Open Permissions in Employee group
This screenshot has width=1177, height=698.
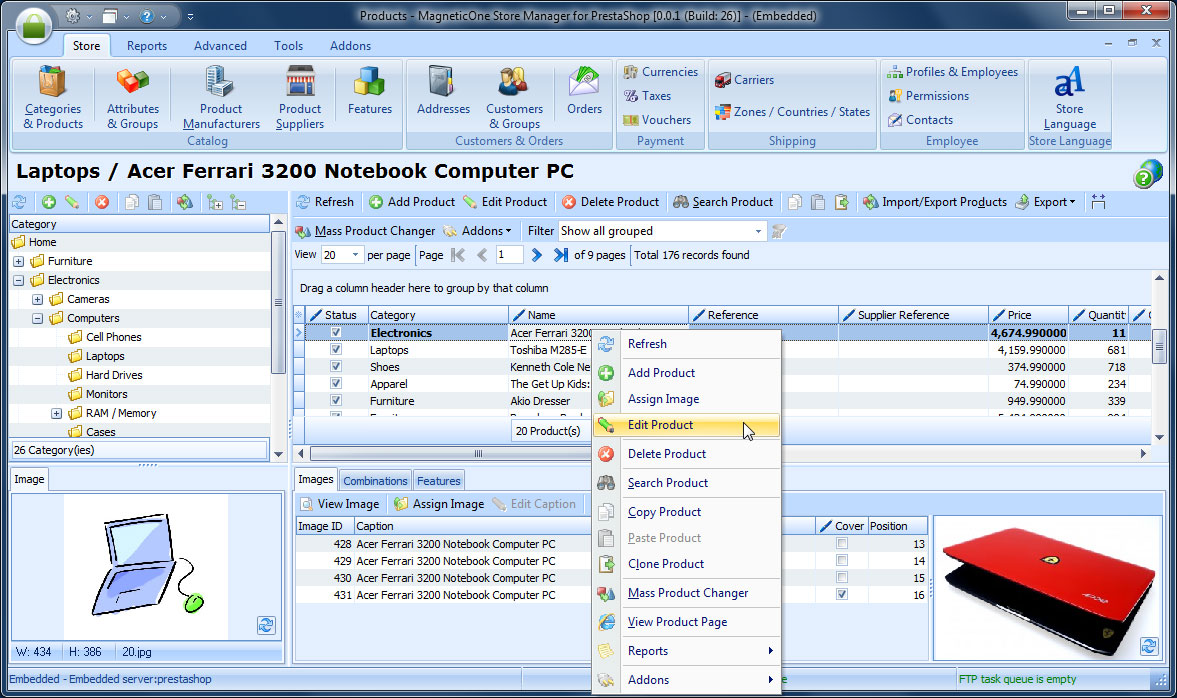928,96
